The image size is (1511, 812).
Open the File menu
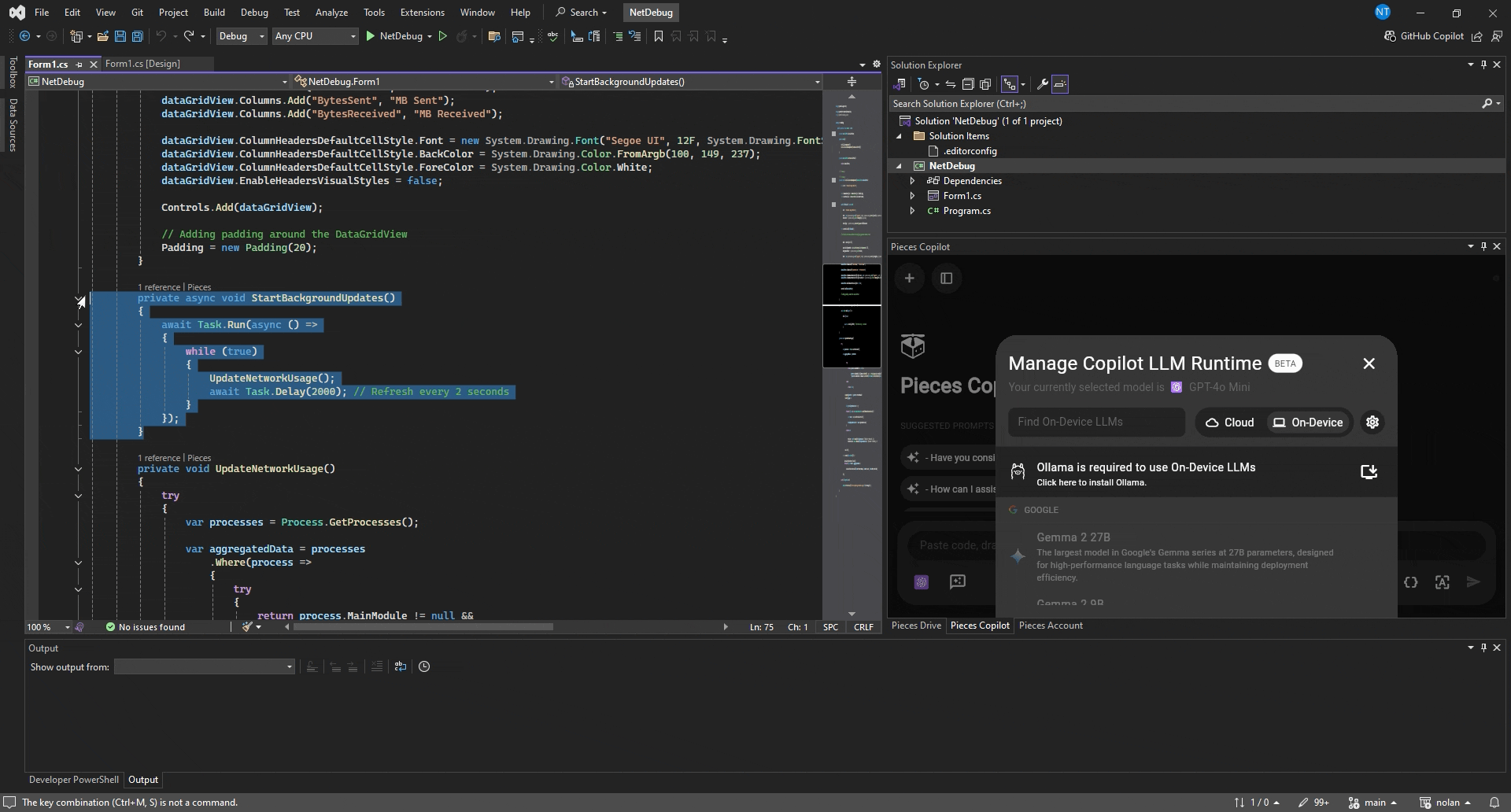point(42,13)
